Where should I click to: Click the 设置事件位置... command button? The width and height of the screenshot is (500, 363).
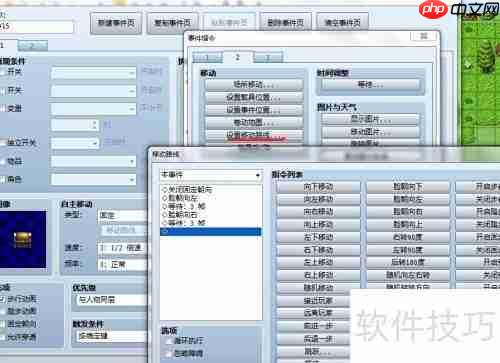(x=254, y=110)
